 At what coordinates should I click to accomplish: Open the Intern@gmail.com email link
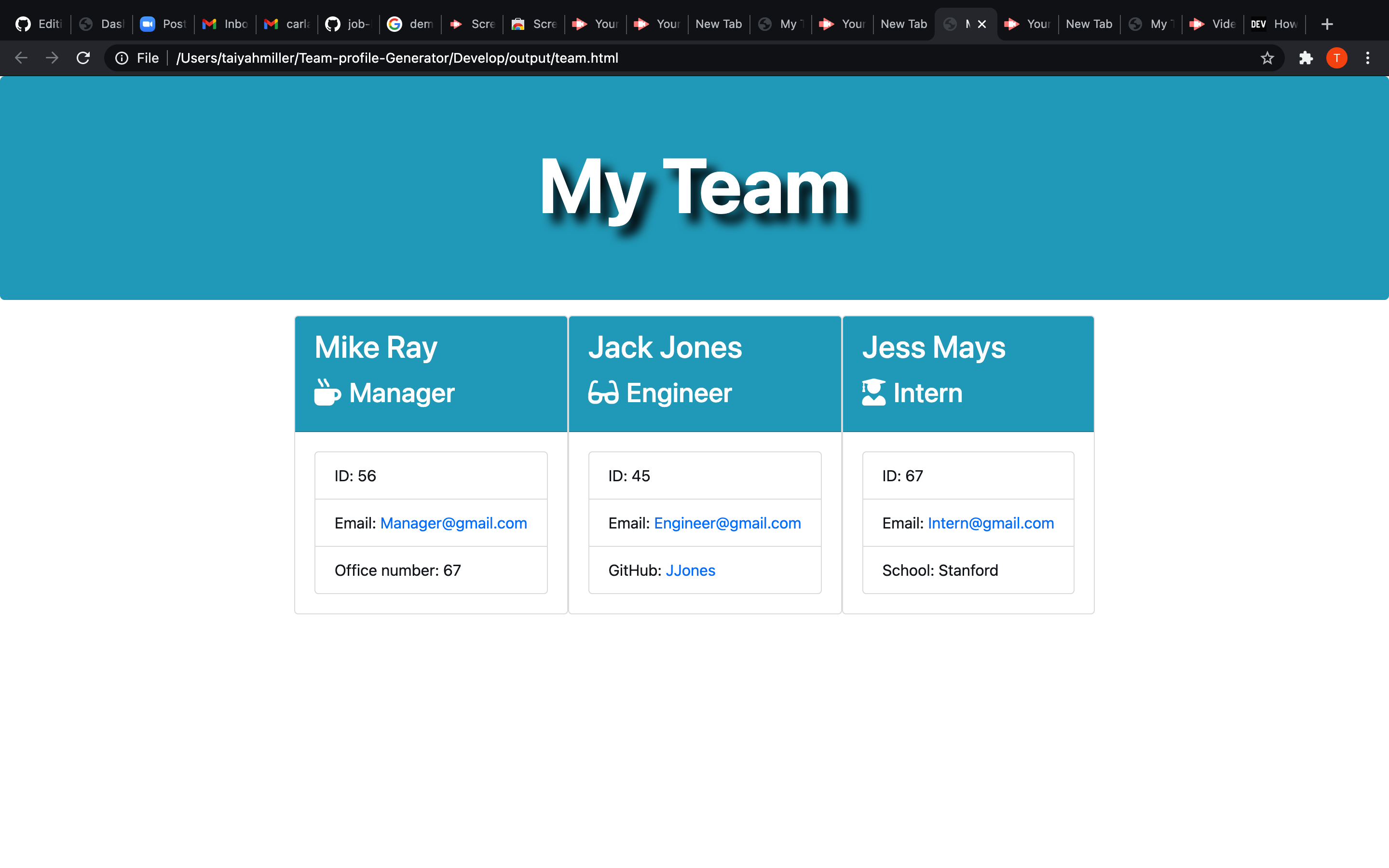click(990, 523)
